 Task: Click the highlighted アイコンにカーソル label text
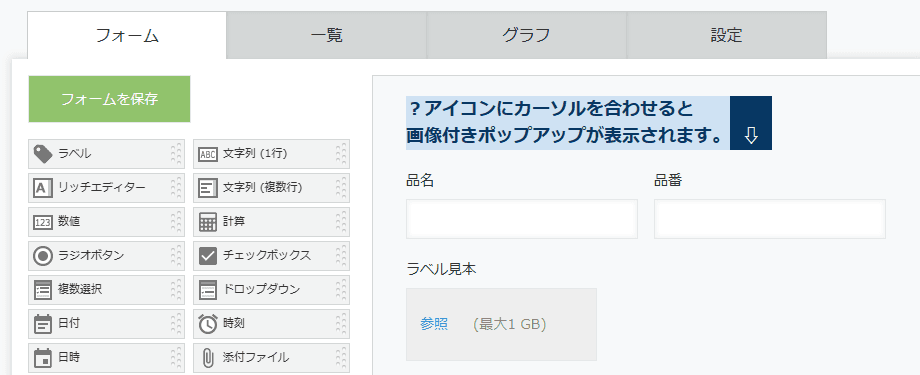(x=567, y=123)
